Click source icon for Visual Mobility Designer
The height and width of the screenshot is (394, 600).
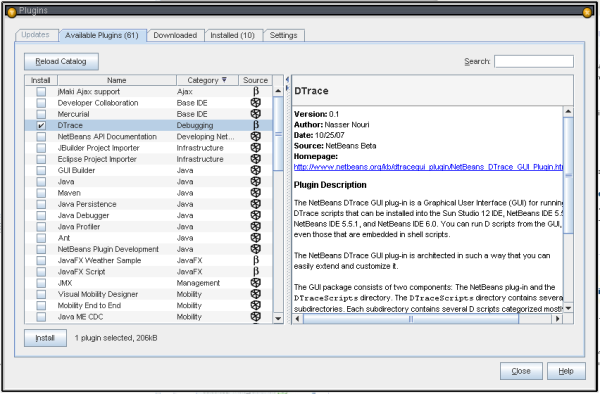pyautogui.click(x=256, y=294)
